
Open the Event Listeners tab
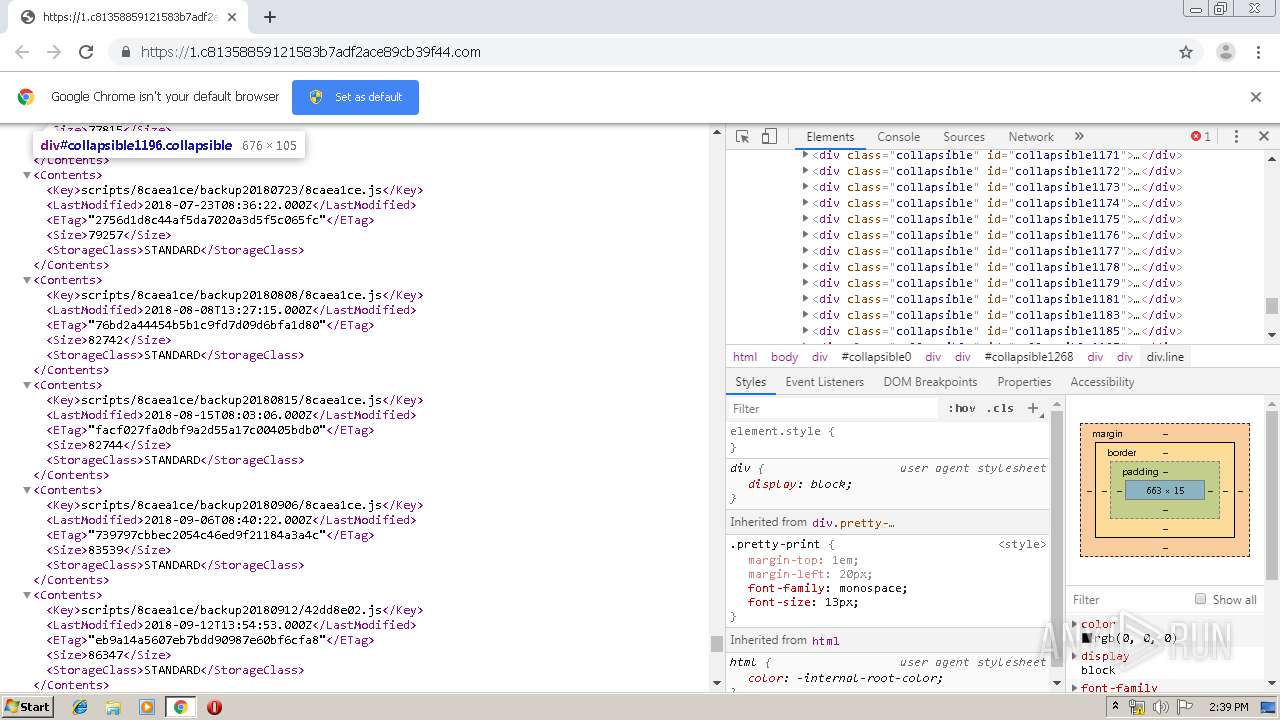(x=824, y=382)
